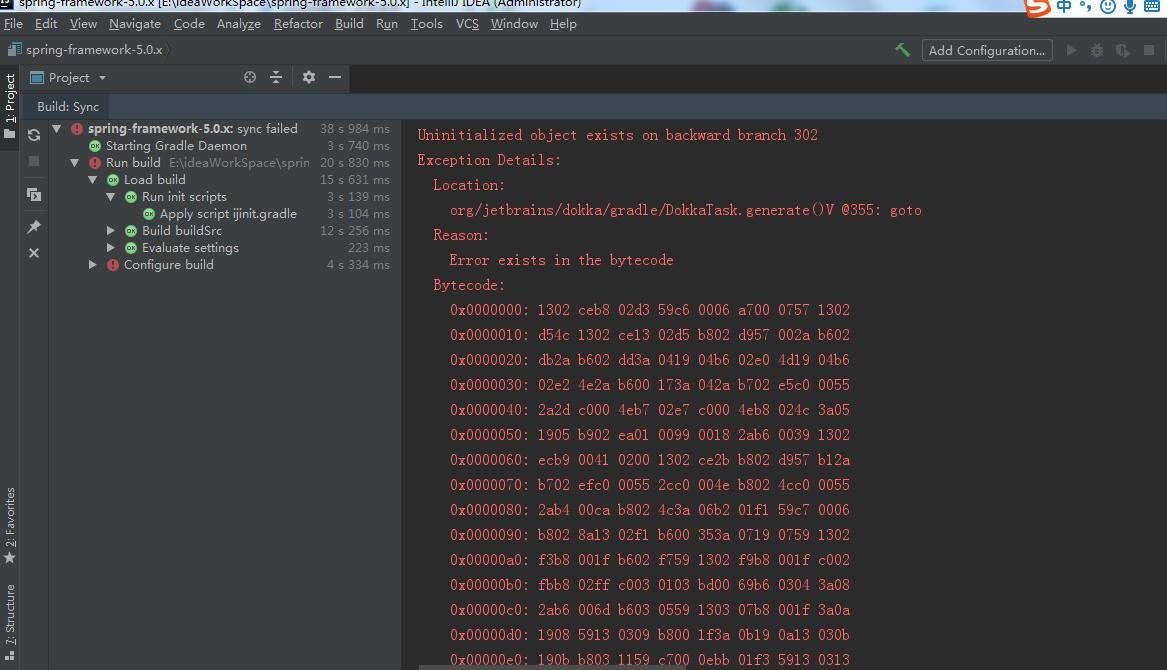Close the Build panel with X icon
This screenshot has height=670, width=1167.
click(33, 253)
